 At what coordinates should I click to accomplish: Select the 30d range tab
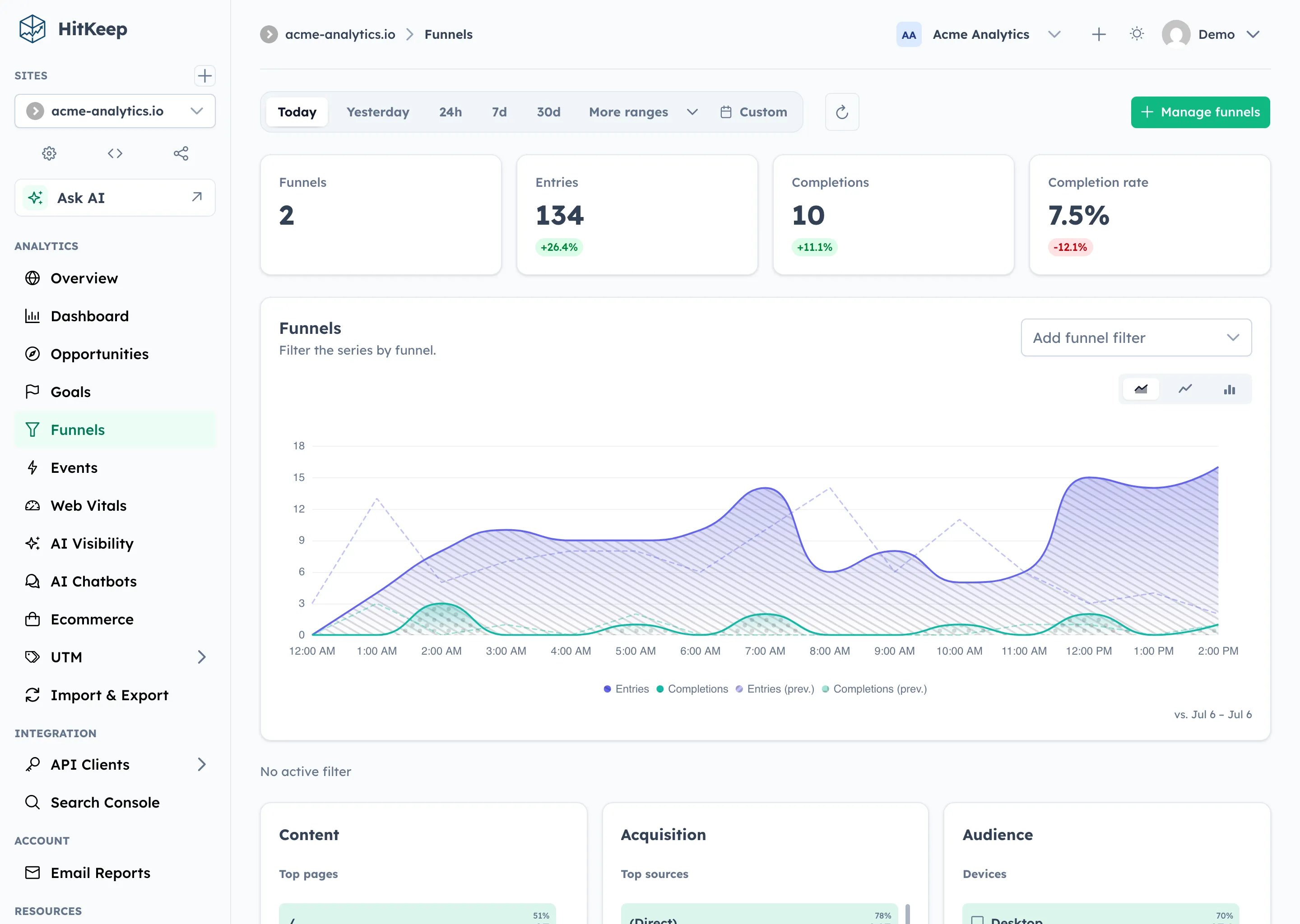[548, 112]
